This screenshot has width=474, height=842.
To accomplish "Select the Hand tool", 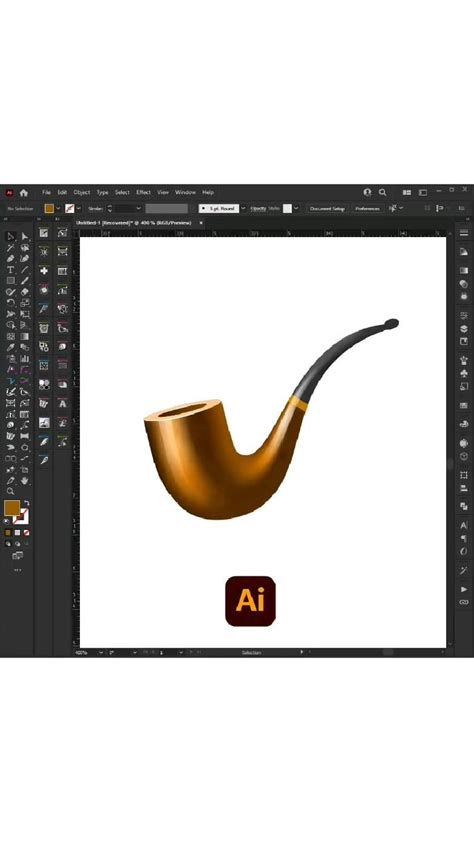I will click(25, 481).
